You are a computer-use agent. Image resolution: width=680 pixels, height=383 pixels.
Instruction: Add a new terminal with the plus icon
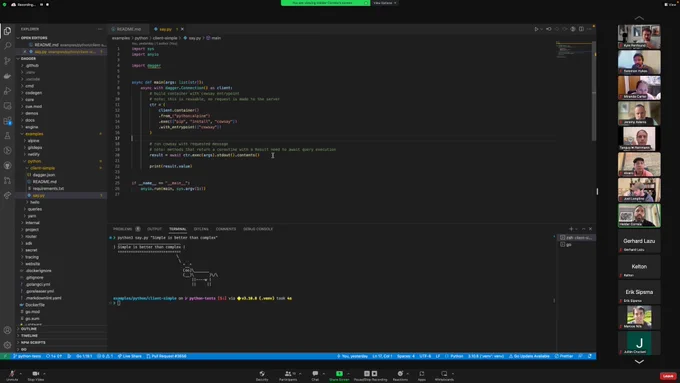click(x=571, y=229)
